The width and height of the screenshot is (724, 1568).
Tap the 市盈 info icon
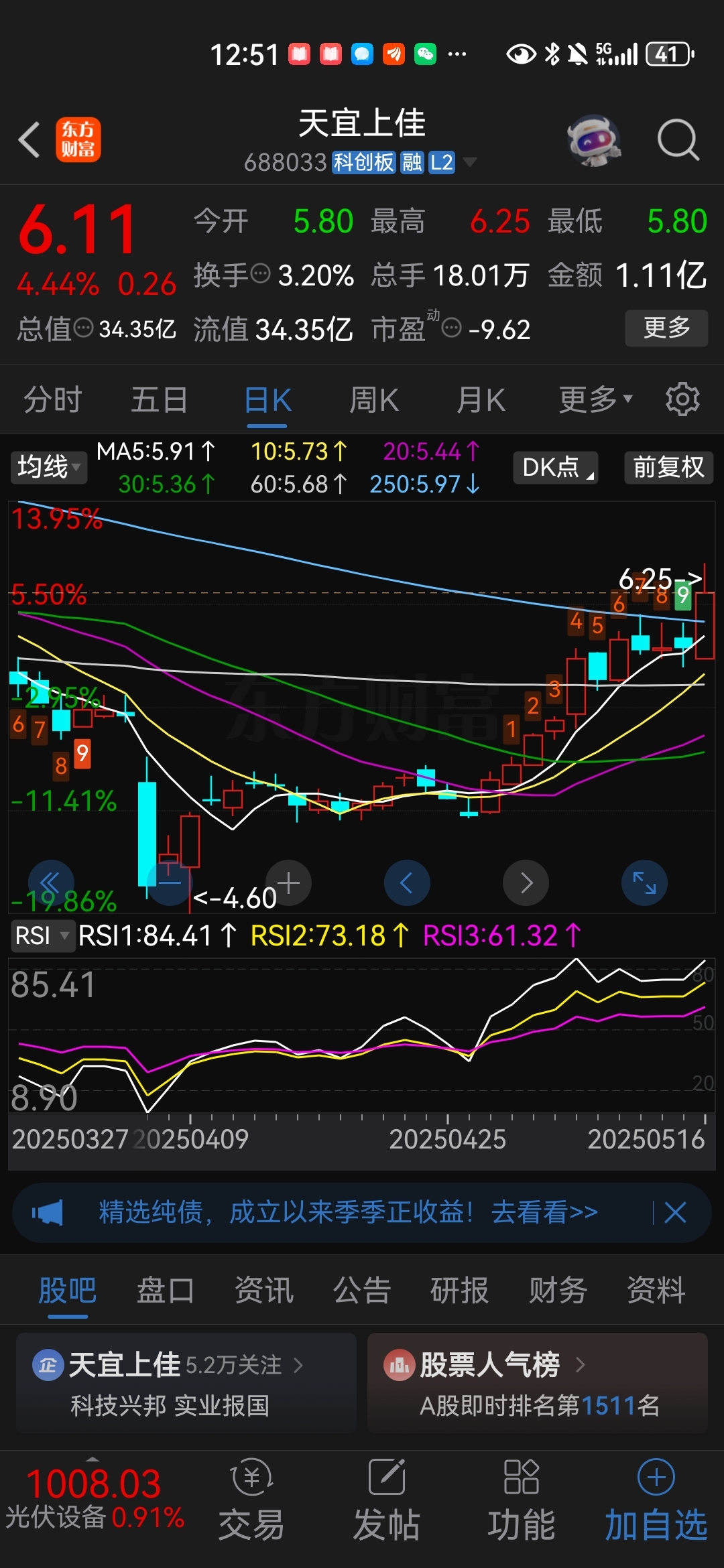click(x=452, y=328)
